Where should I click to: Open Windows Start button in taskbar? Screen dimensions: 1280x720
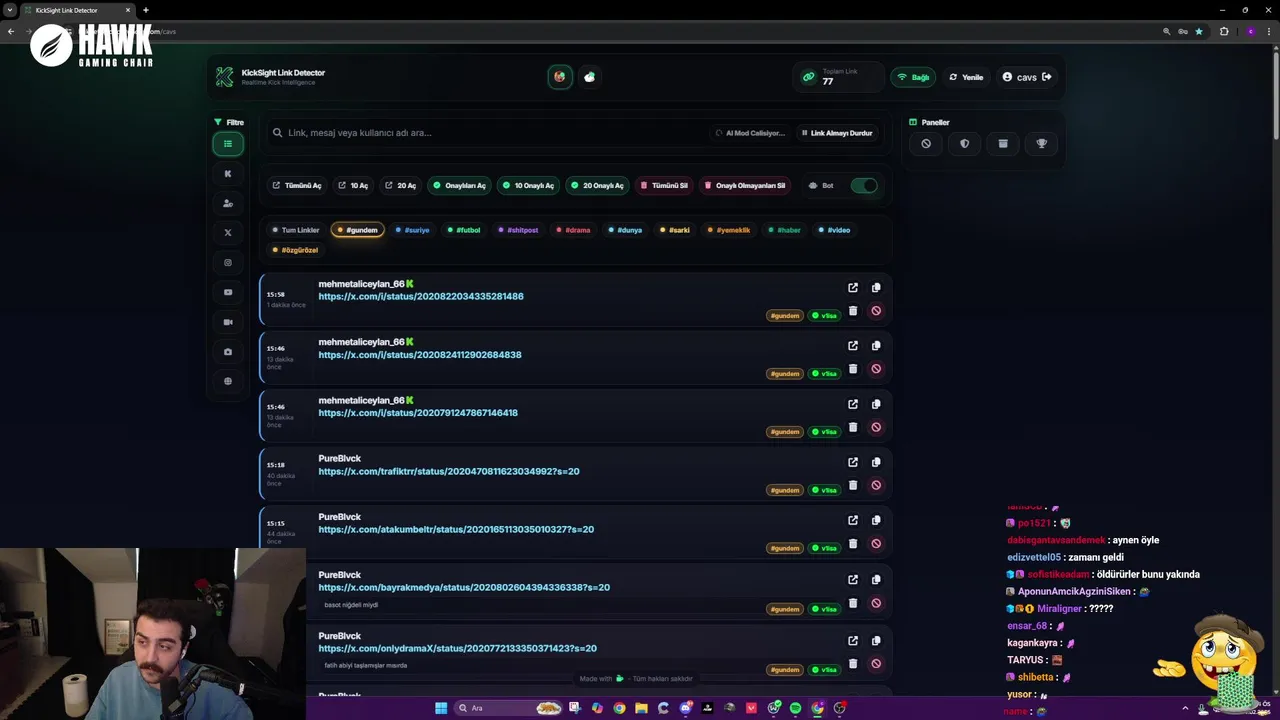tap(441, 708)
